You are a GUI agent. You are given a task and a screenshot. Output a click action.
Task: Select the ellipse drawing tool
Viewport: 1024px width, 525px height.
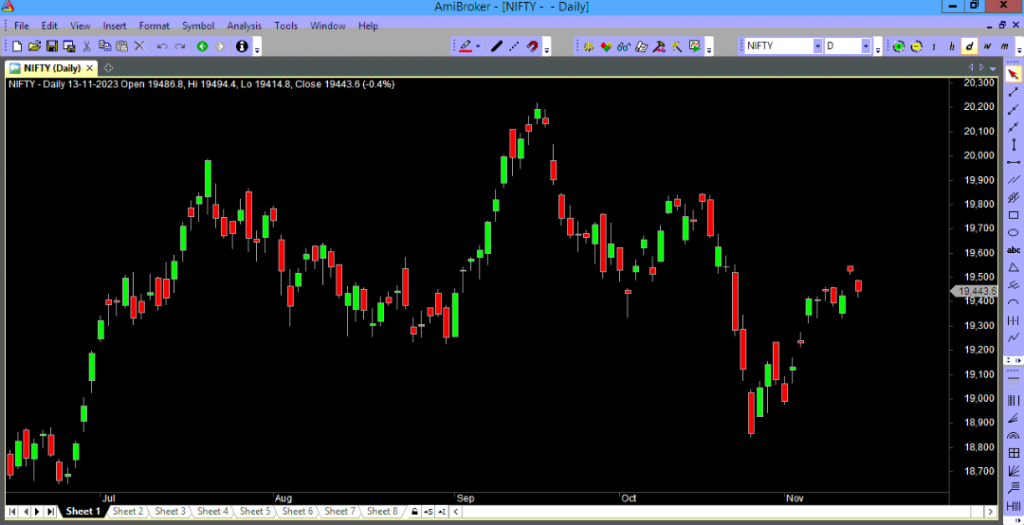pos(1014,232)
